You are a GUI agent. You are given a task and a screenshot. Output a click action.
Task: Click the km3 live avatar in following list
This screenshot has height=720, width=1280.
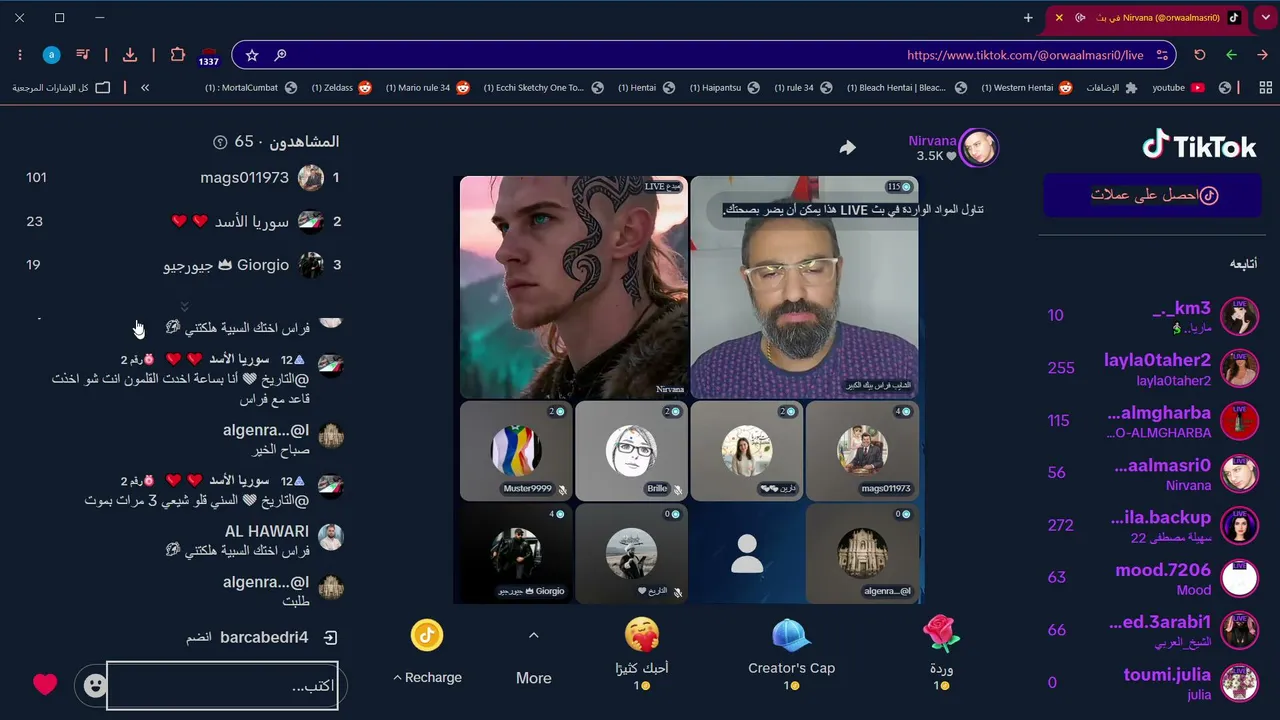tap(1240, 316)
